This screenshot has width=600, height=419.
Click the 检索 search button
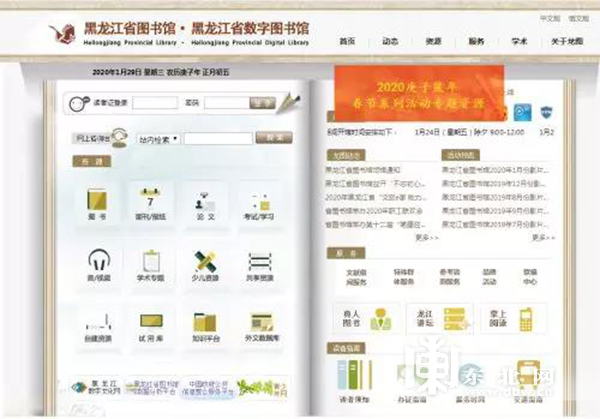274,138
